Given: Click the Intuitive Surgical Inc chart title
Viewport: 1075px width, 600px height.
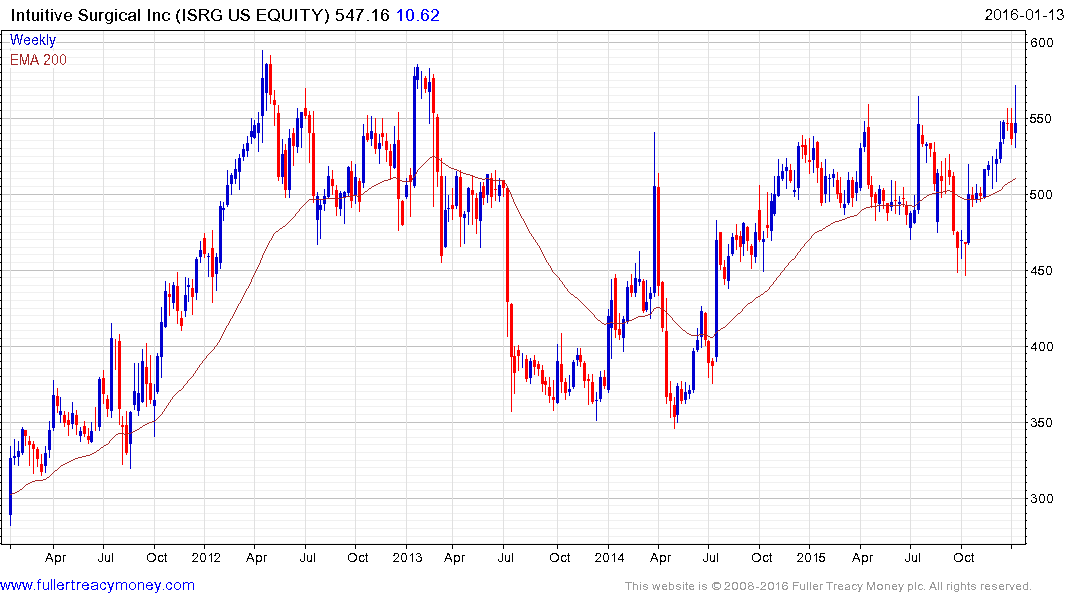Looking at the screenshot, I should 170,15.
